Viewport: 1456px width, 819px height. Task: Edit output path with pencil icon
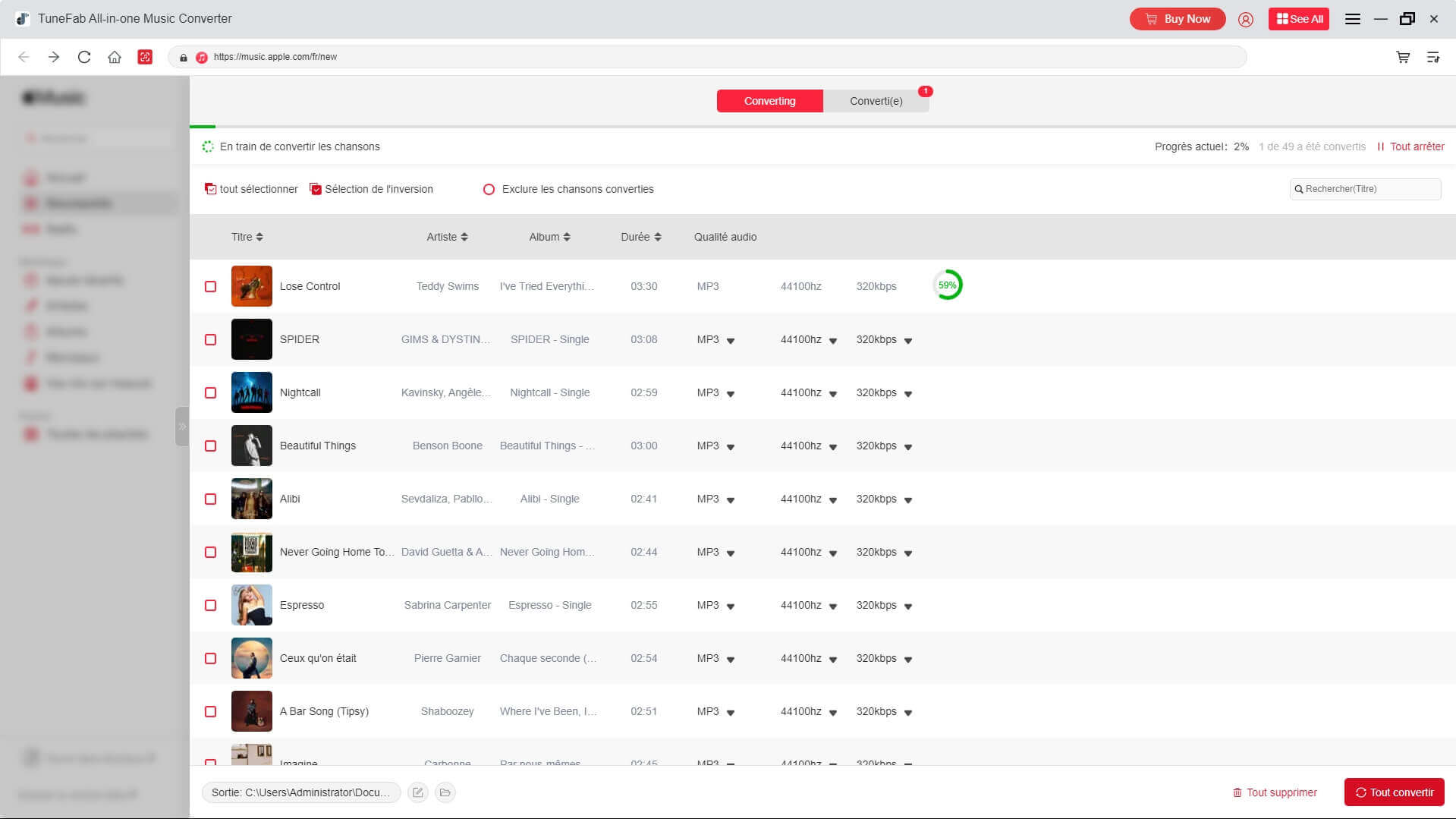pos(418,792)
